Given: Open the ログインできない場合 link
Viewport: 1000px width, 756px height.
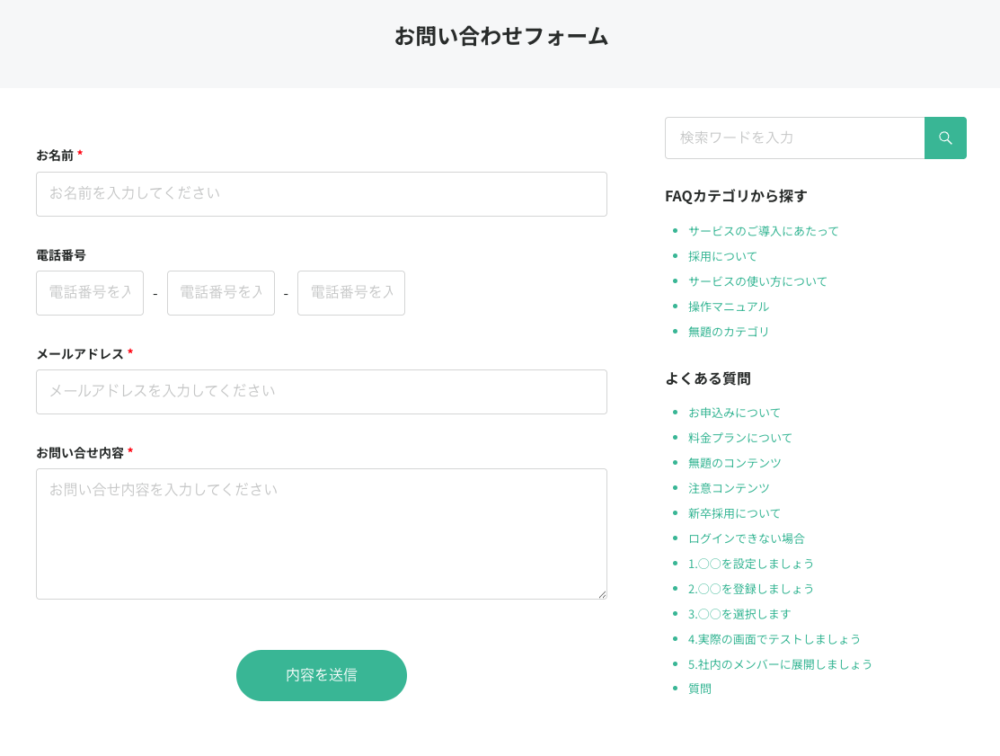Looking at the screenshot, I should [746, 538].
